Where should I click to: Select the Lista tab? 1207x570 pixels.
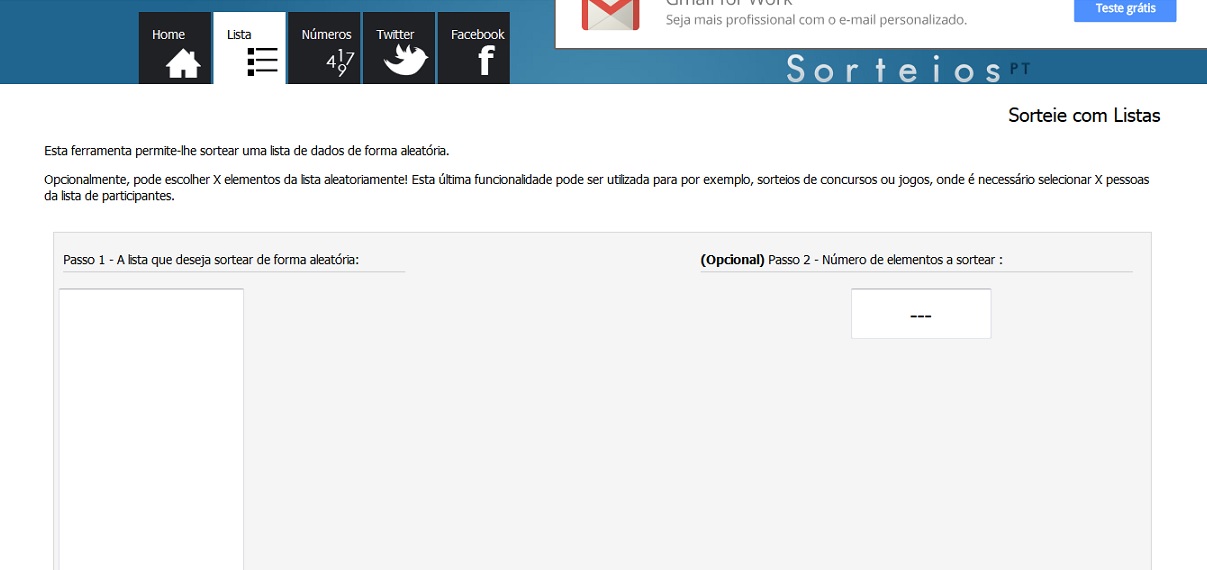coord(249,48)
